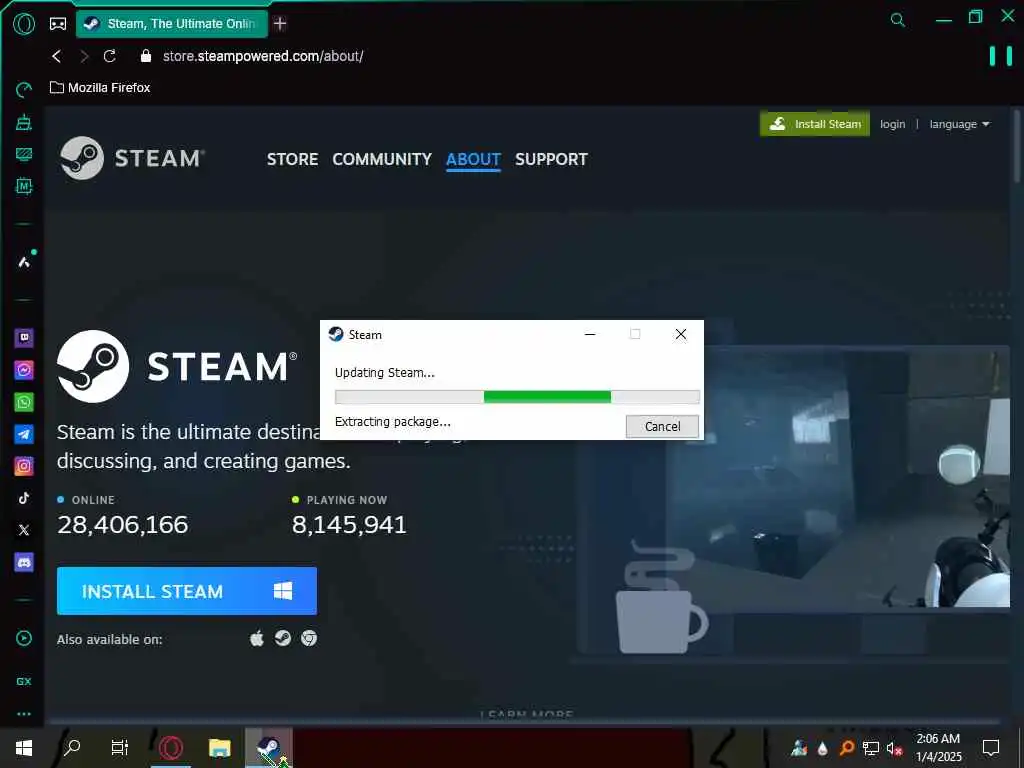Image resolution: width=1024 pixels, height=768 pixels.
Task: Click the ONLINE count 28,406,166
Action: [x=122, y=524]
